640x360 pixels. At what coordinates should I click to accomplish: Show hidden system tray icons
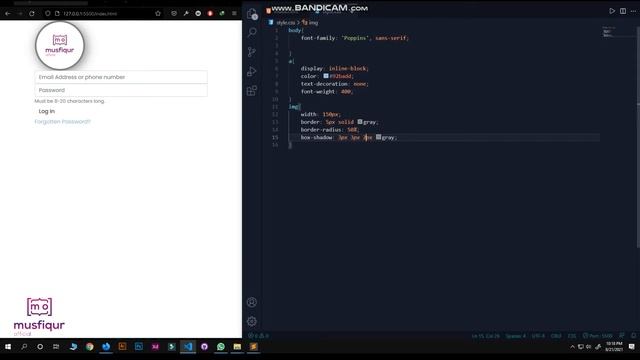pos(572,347)
